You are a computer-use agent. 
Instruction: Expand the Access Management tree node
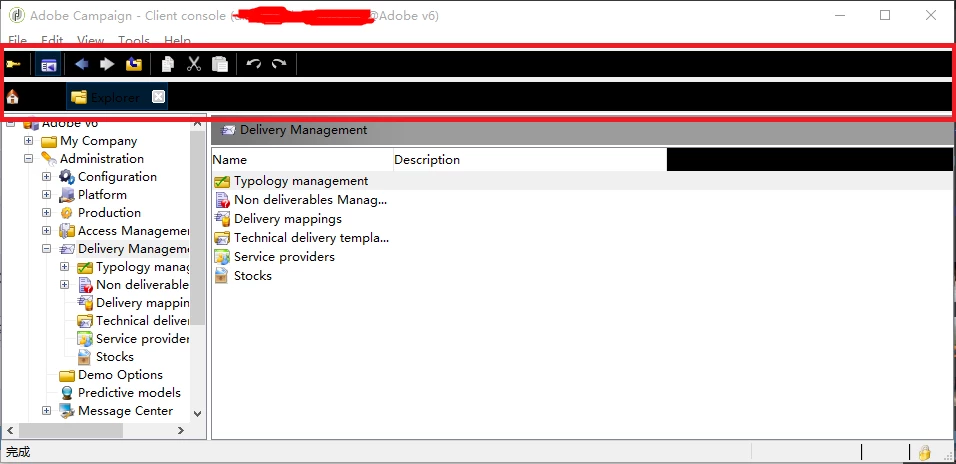point(46,230)
